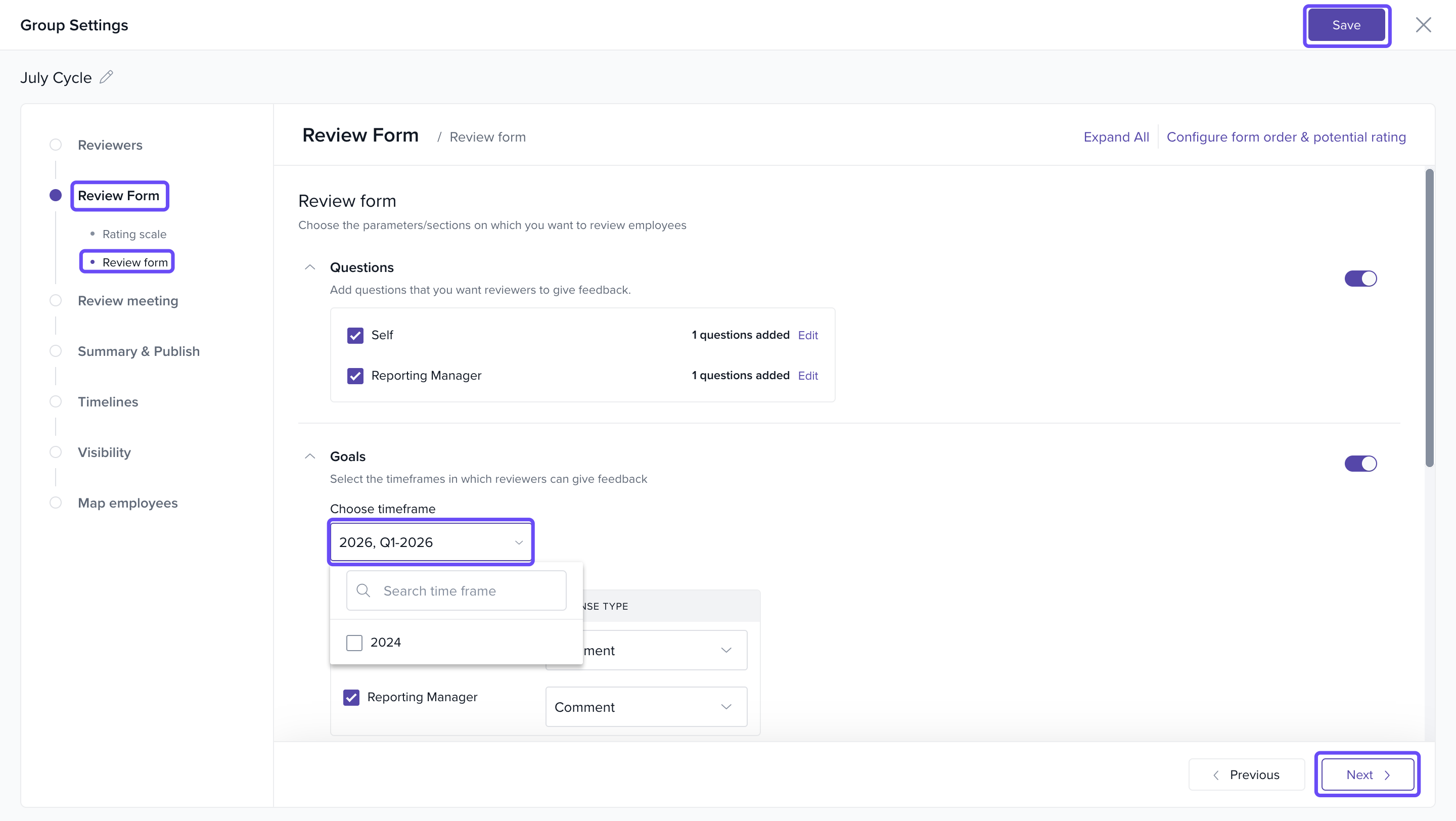Check the 2024 timeframe checkbox
The height and width of the screenshot is (821, 1456).
tap(354, 643)
